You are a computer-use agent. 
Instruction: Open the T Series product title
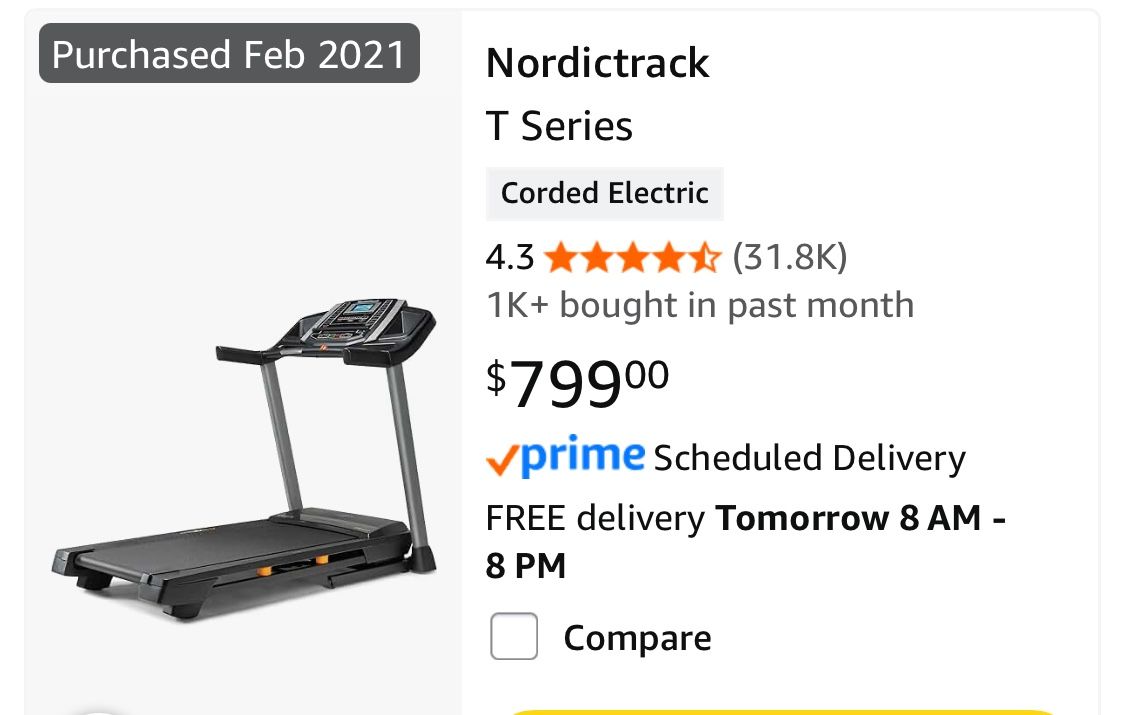pyautogui.click(x=558, y=126)
